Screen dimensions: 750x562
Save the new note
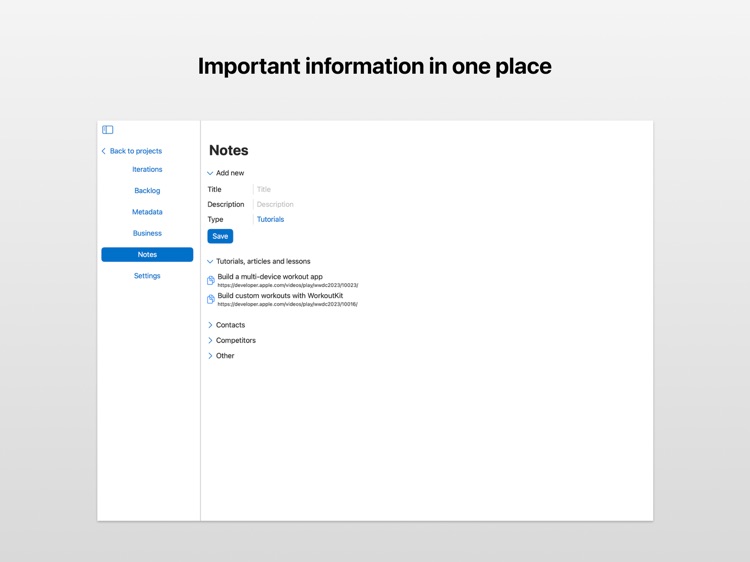click(220, 236)
